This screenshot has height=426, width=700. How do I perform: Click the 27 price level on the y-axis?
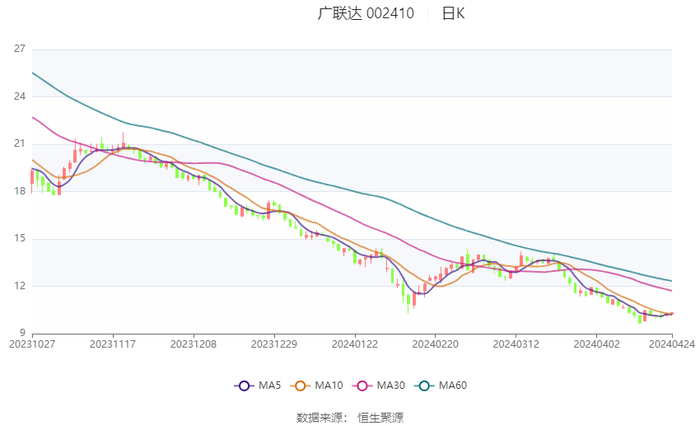pos(19,49)
